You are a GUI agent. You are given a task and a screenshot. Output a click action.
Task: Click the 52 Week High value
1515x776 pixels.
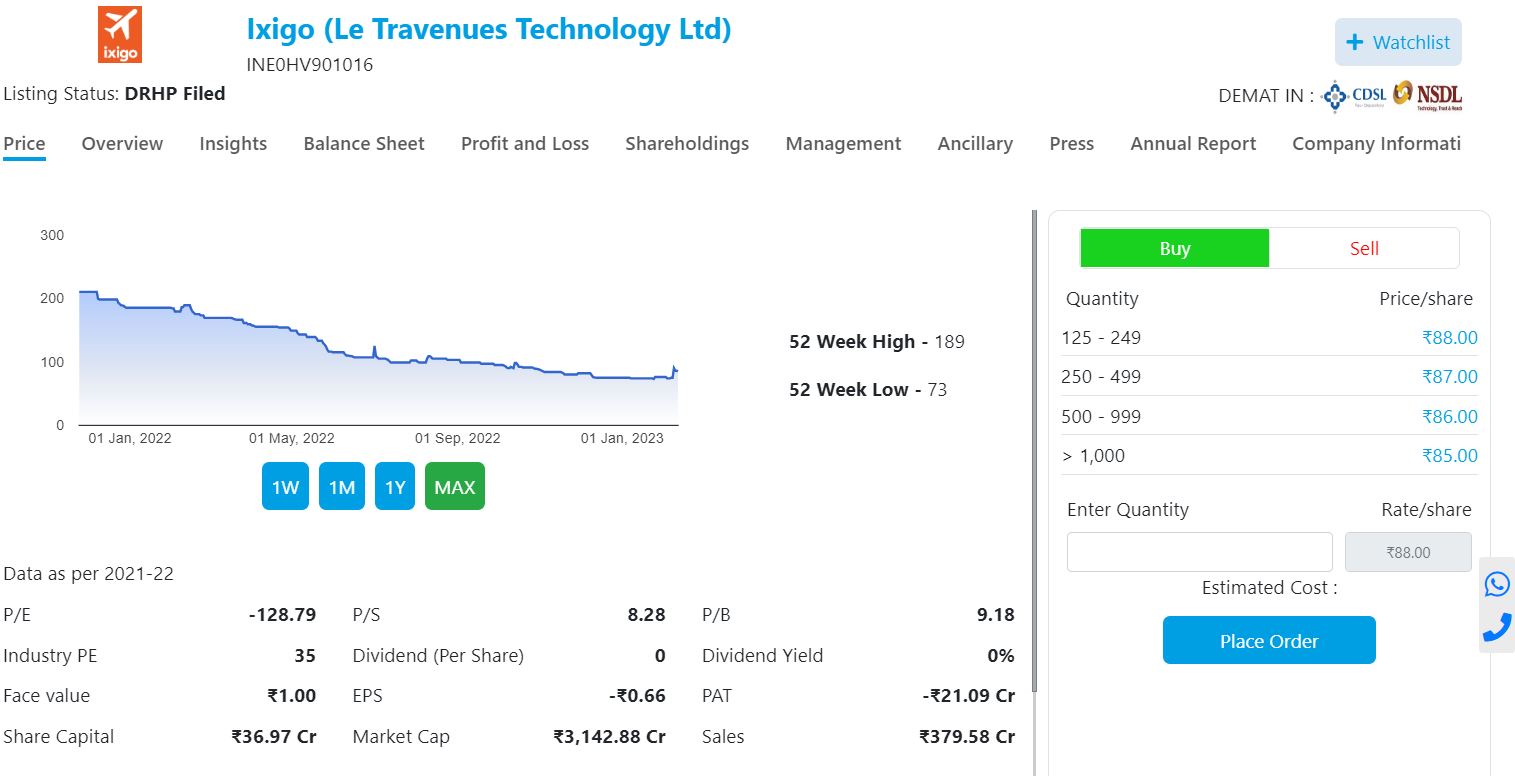click(949, 342)
